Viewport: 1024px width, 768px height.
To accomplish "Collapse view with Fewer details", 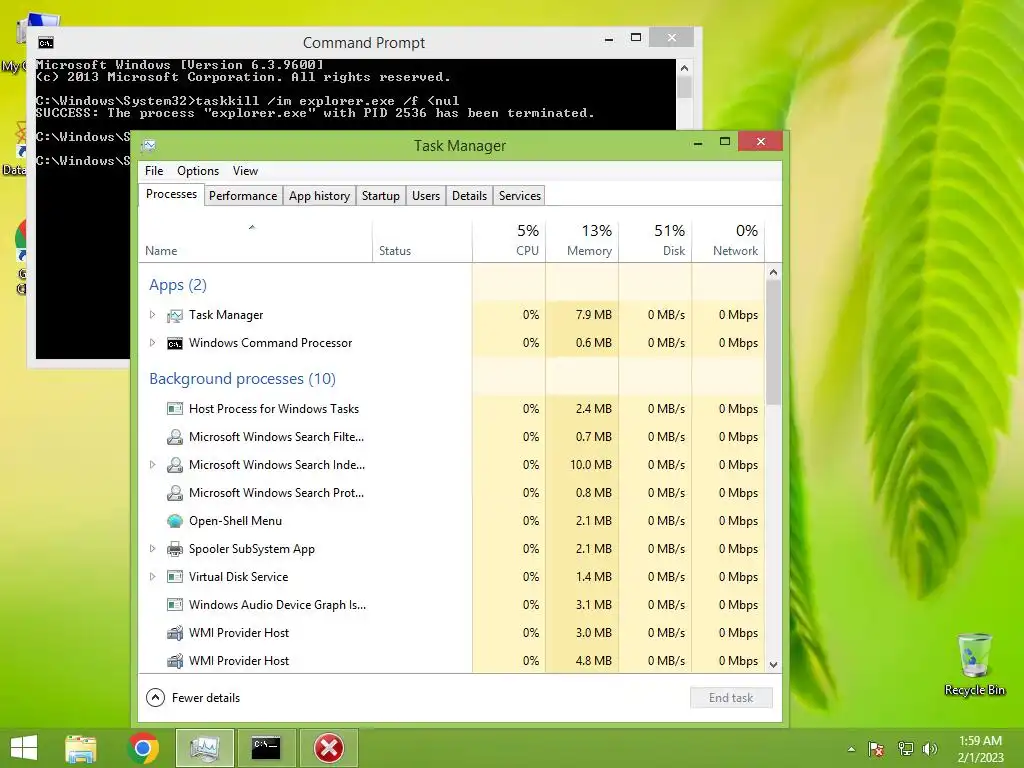I will pos(193,697).
